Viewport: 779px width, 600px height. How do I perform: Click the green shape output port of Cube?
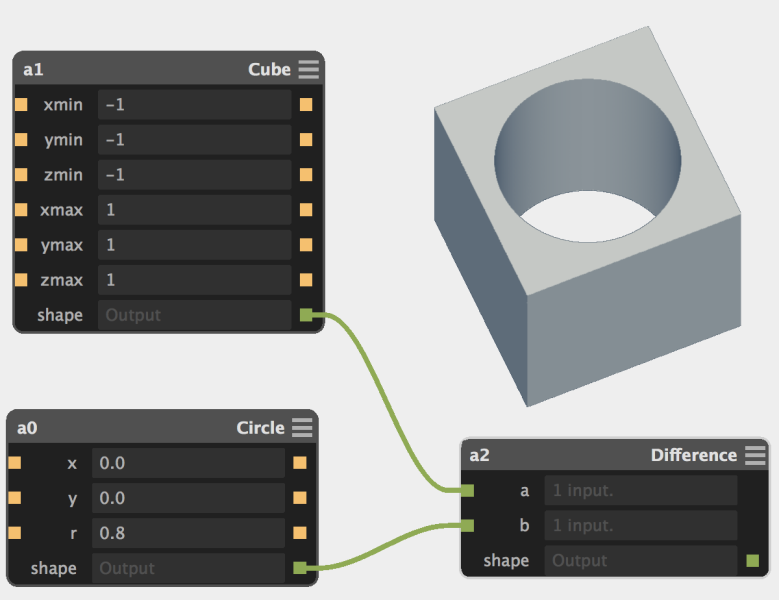306,315
